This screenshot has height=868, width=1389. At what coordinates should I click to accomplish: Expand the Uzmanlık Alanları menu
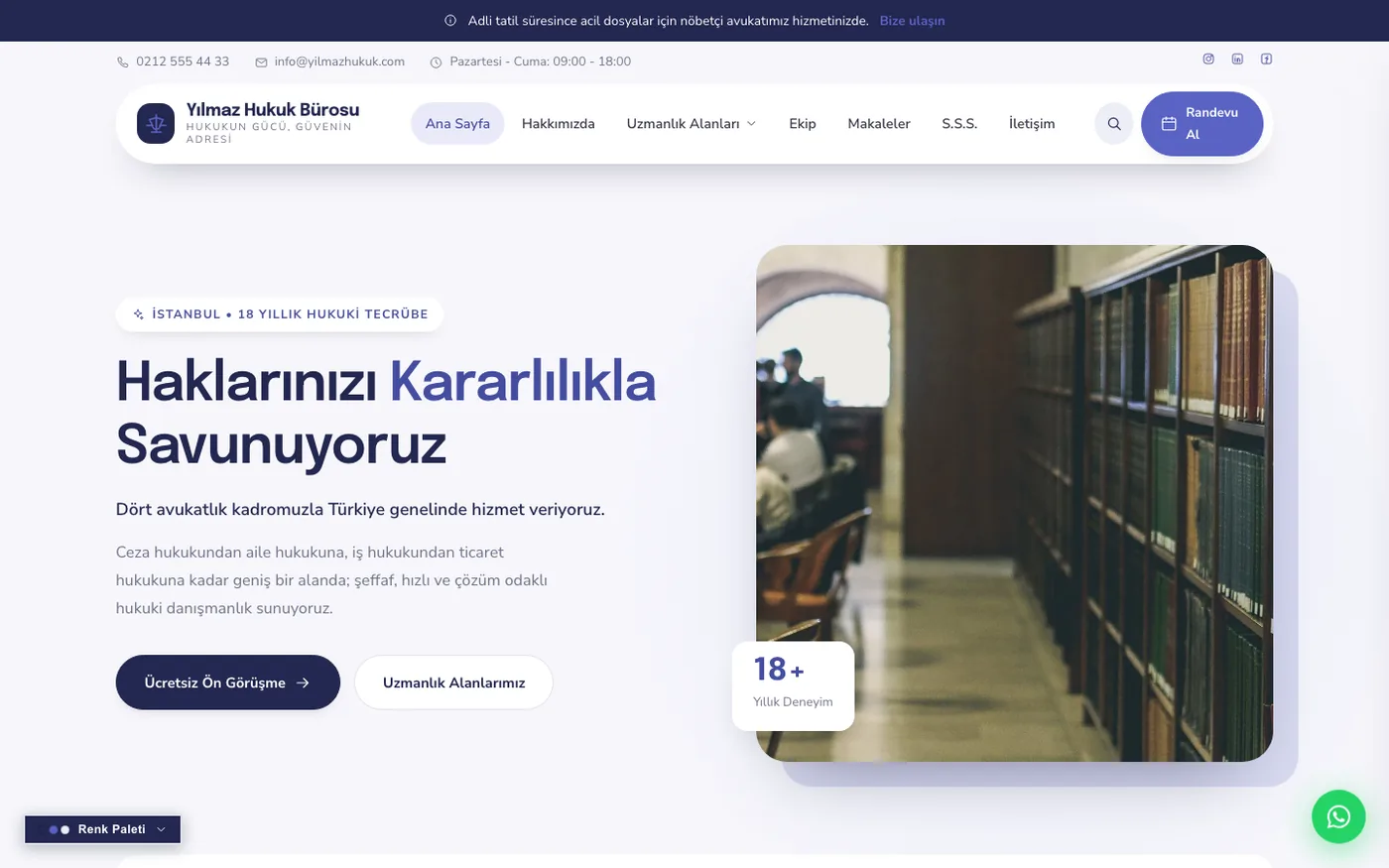[x=692, y=124]
